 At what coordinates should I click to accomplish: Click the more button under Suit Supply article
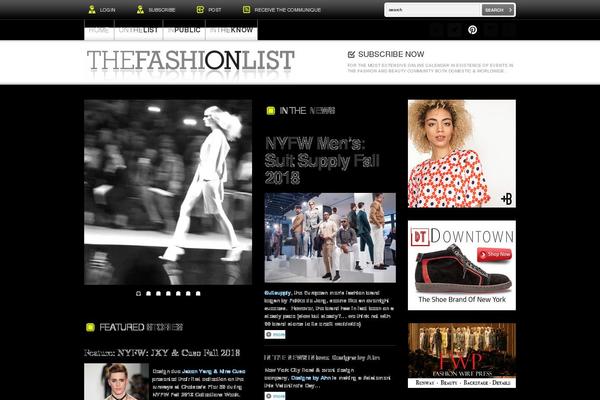(x=275, y=335)
